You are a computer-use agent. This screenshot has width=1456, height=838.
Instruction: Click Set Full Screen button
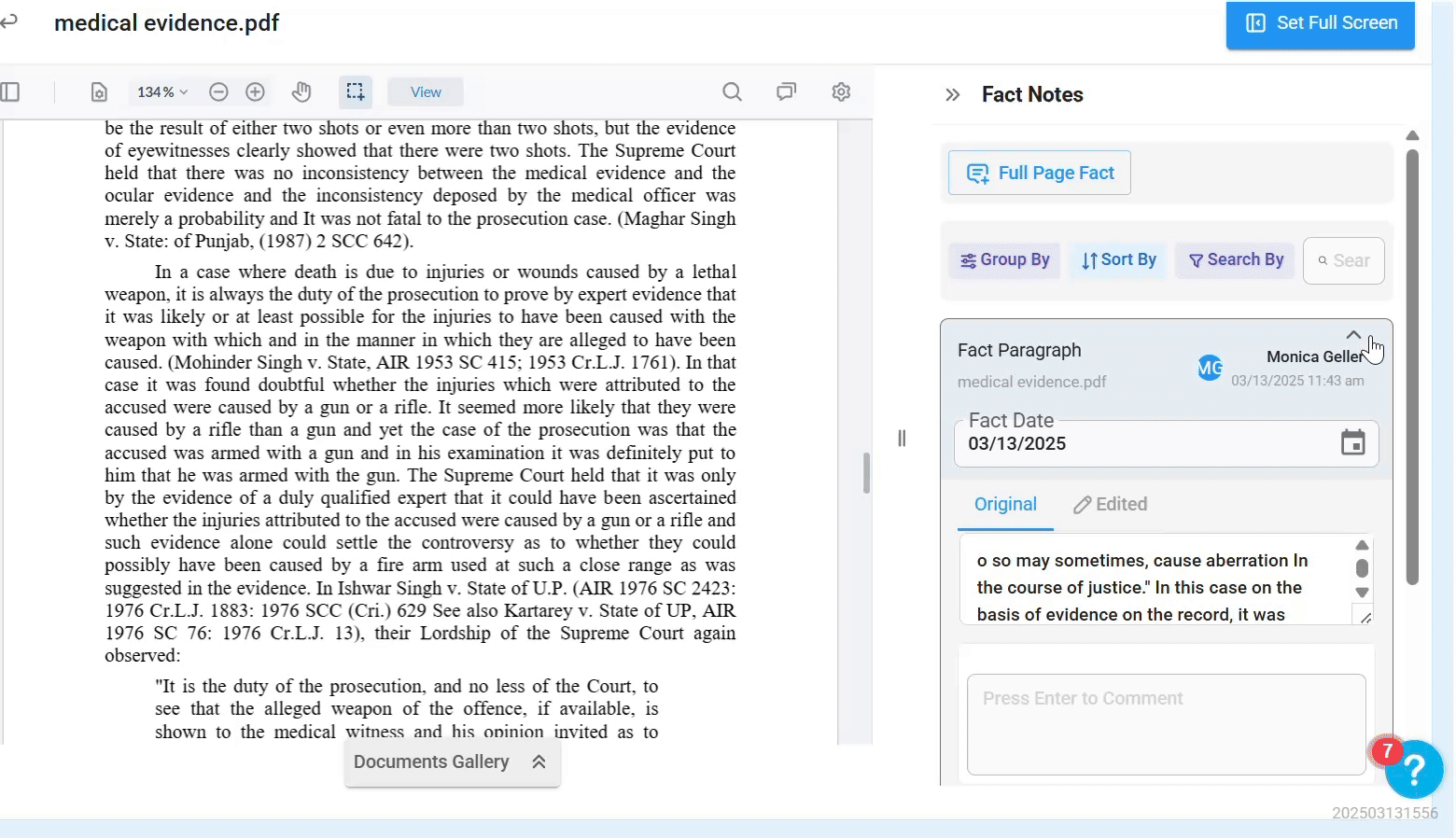tap(1320, 23)
